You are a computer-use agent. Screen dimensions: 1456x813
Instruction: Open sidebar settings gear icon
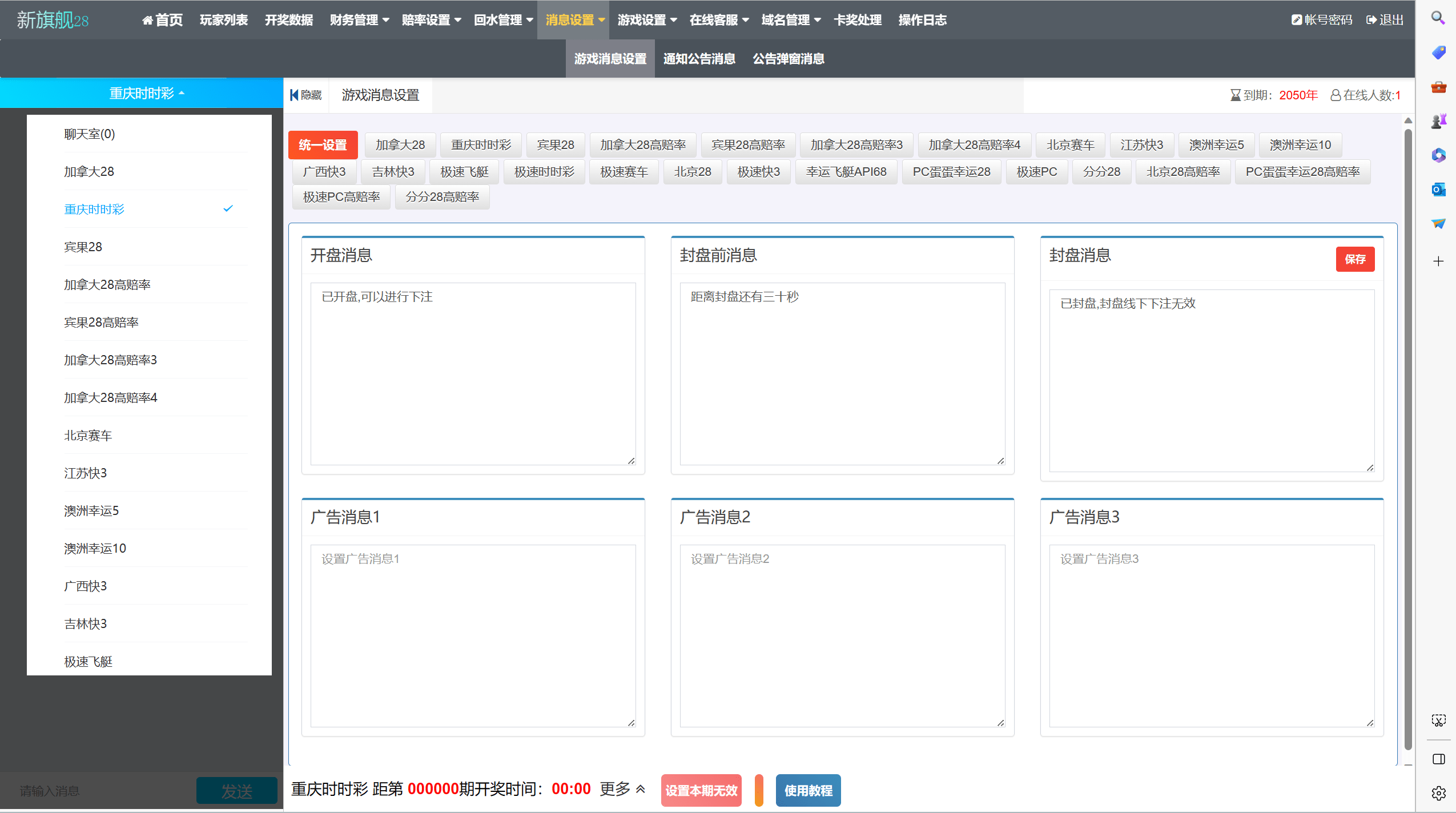[x=1438, y=793]
